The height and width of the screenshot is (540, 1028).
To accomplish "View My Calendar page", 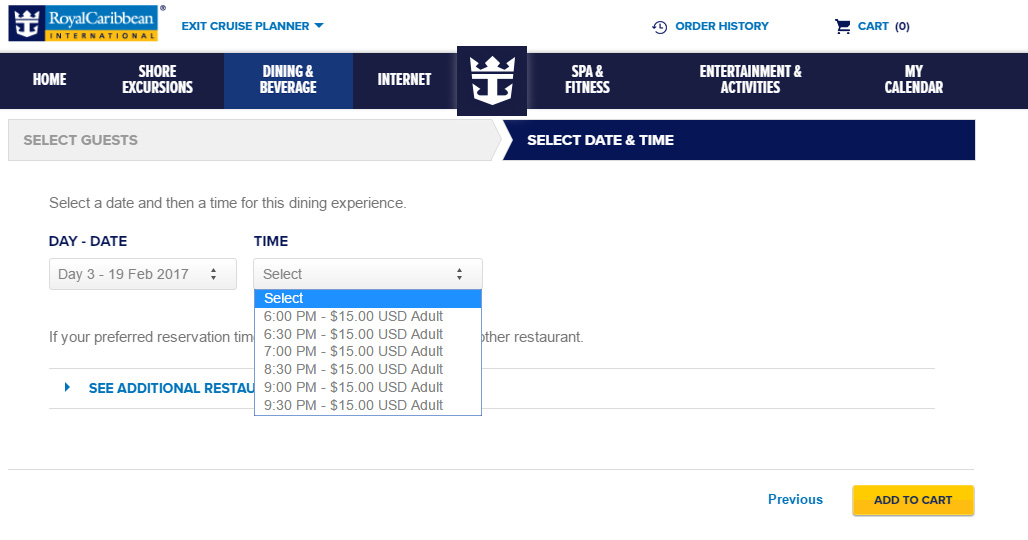I will pos(914,79).
